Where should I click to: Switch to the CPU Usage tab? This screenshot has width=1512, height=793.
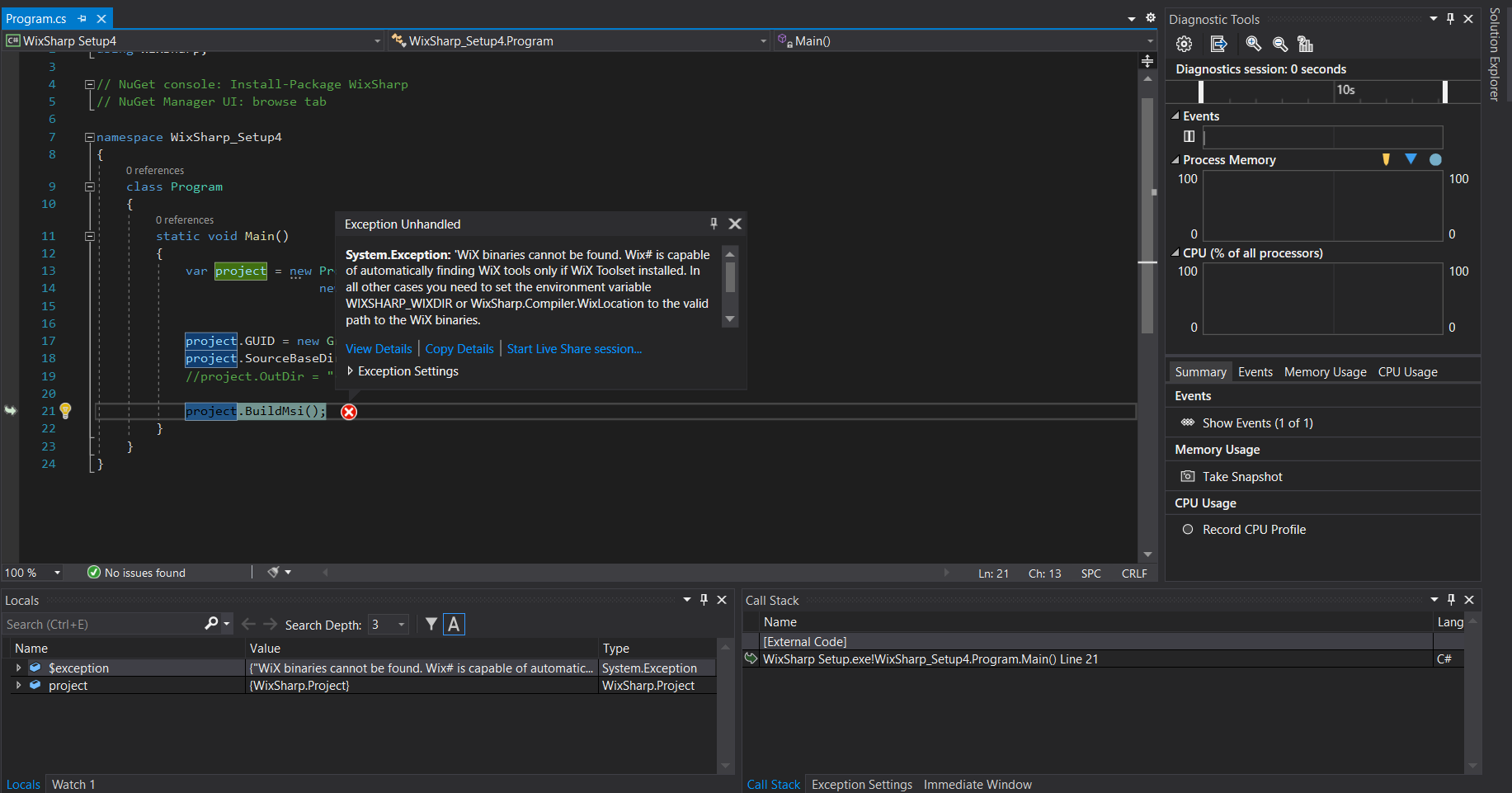click(x=1407, y=372)
